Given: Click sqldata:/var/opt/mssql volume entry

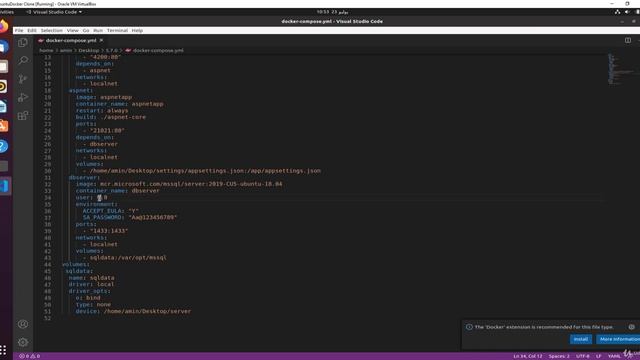Looking at the screenshot, I should point(128,258).
